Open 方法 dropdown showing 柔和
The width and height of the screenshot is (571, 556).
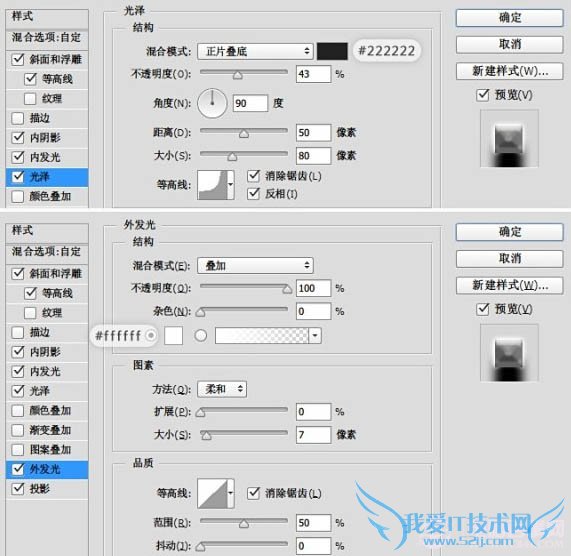[222, 389]
